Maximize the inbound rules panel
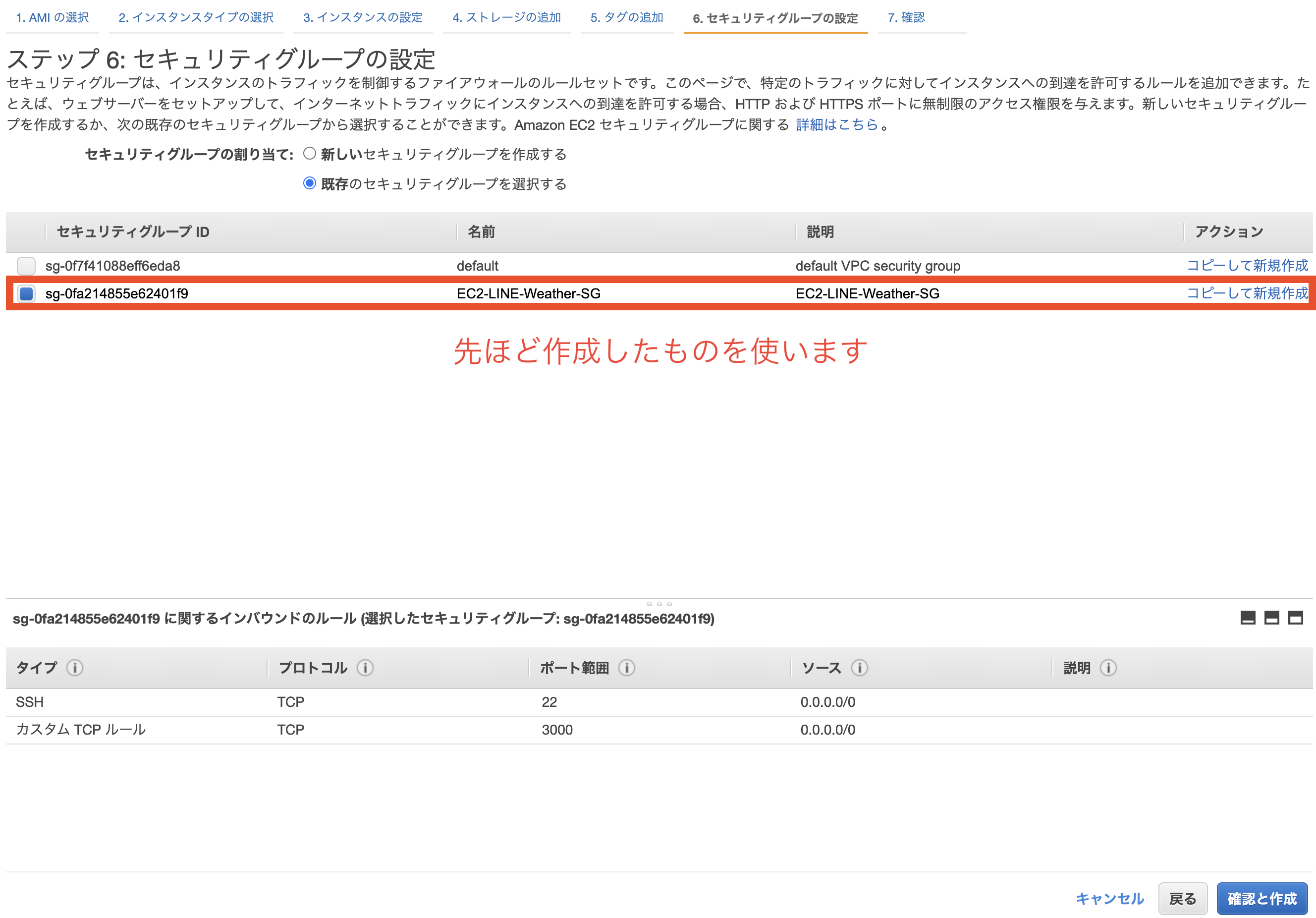Screen dimensions: 1316x918 point(1296,618)
